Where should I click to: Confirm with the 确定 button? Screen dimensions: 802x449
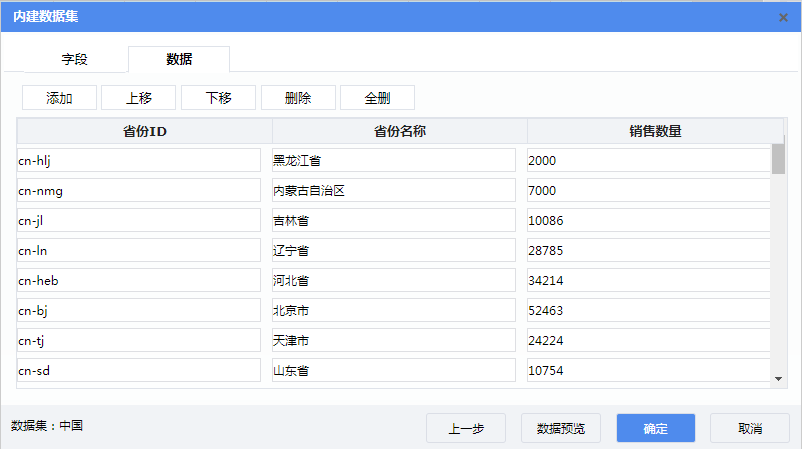click(656, 428)
